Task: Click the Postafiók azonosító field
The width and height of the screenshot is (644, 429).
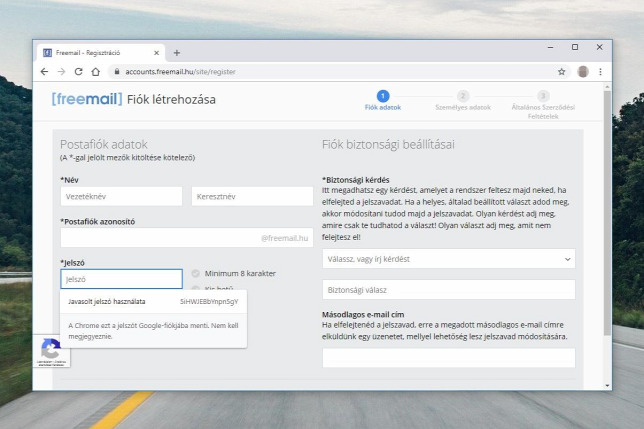Action: (186, 238)
